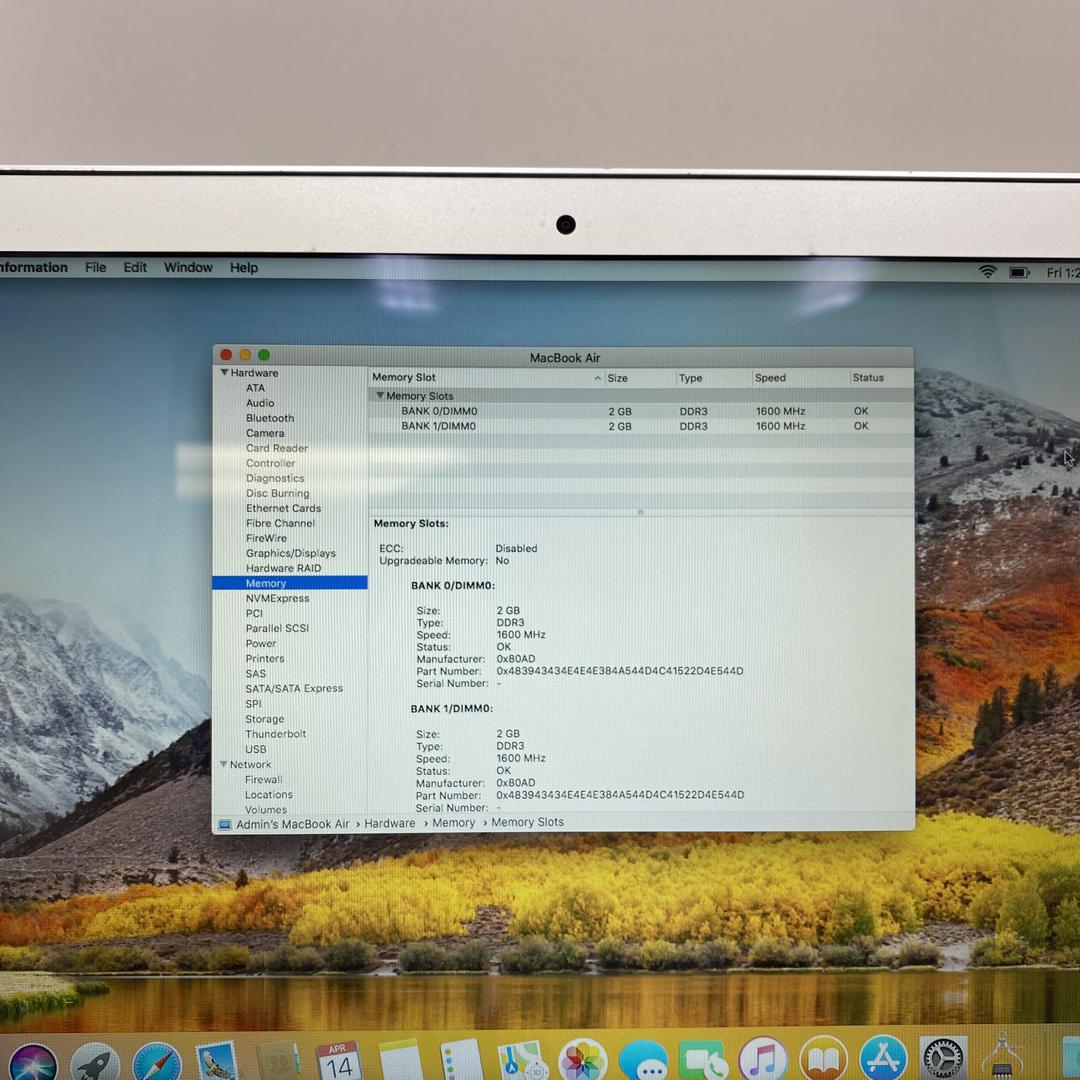Click System Information chip icon in dock

click(x=1003, y=1058)
